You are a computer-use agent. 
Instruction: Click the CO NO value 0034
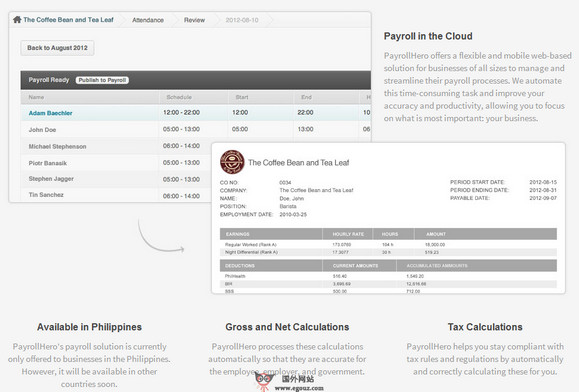[x=285, y=182]
